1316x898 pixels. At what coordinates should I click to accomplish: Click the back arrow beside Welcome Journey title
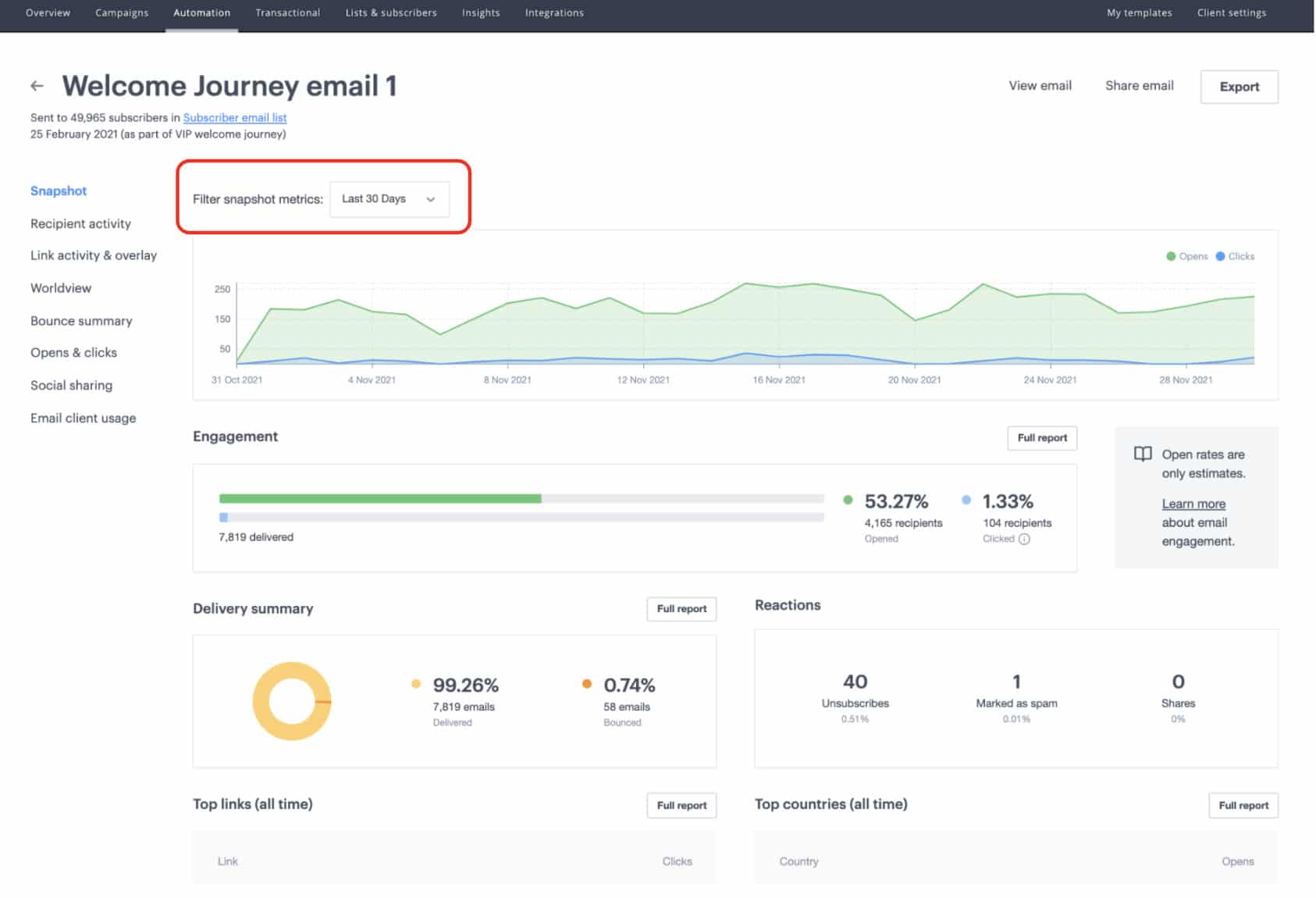(x=37, y=86)
